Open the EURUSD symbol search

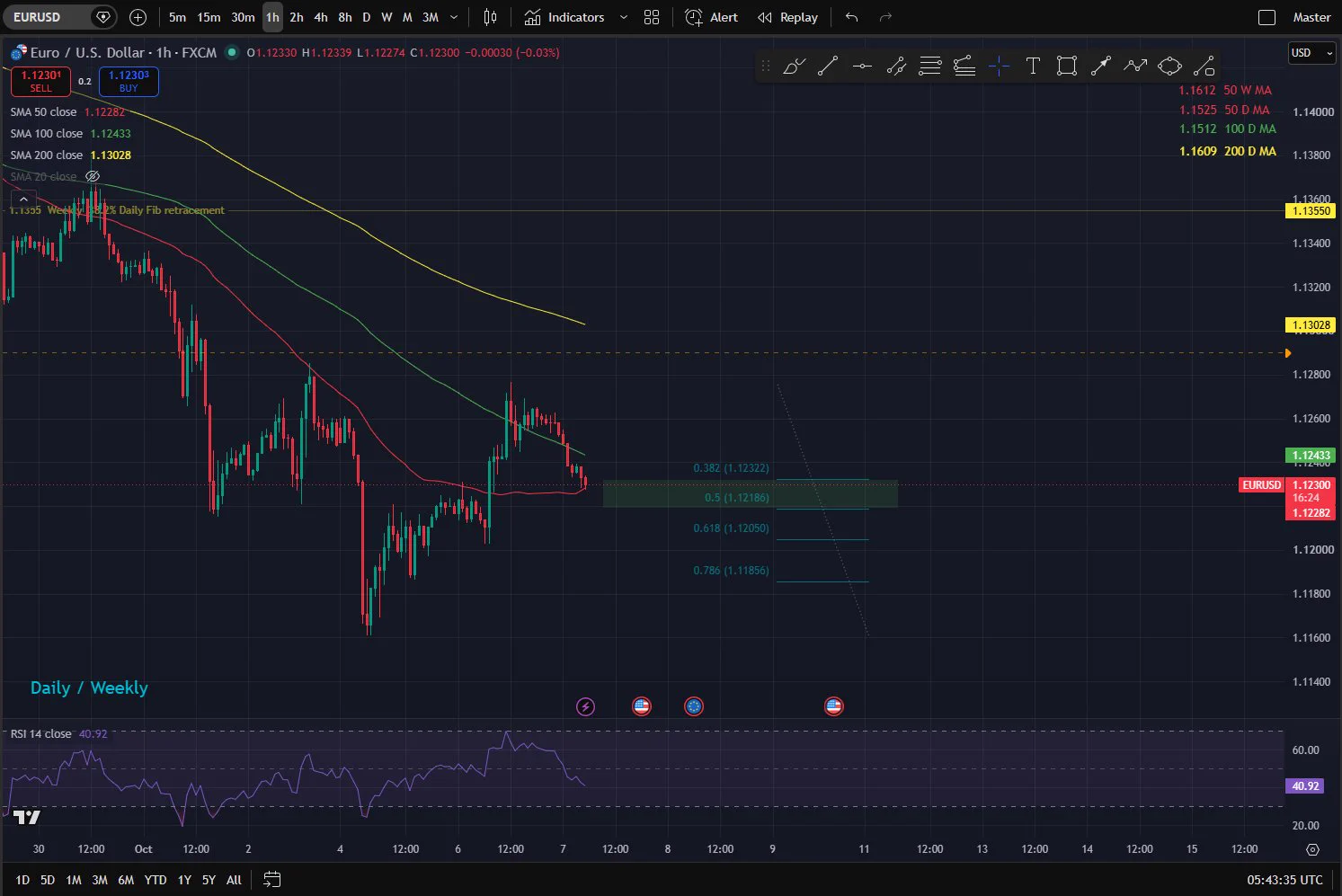pos(37,17)
